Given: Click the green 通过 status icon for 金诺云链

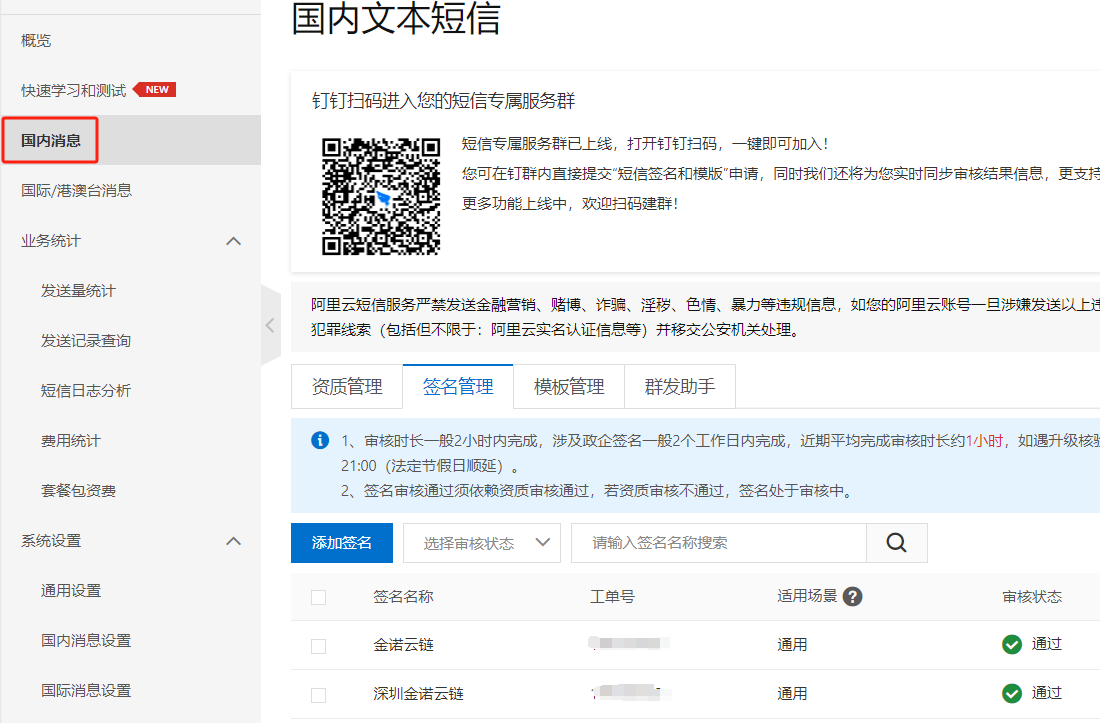Looking at the screenshot, I should (1012, 644).
